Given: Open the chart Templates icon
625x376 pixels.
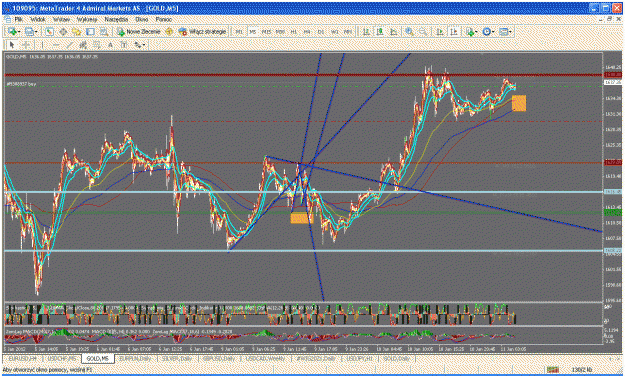Looking at the screenshot, I should (503, 31).
